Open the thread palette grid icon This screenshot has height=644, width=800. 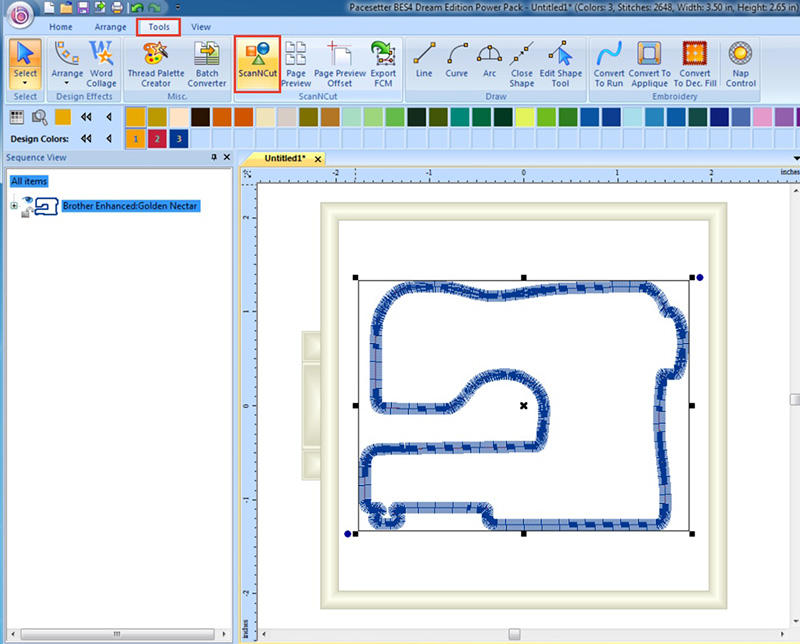point(17,117)
